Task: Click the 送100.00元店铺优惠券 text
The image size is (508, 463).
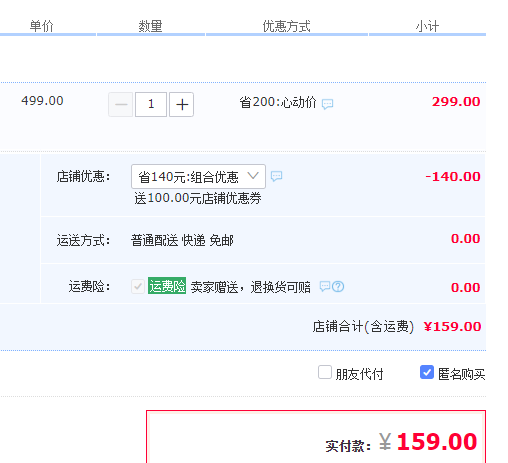Action: 198,199
